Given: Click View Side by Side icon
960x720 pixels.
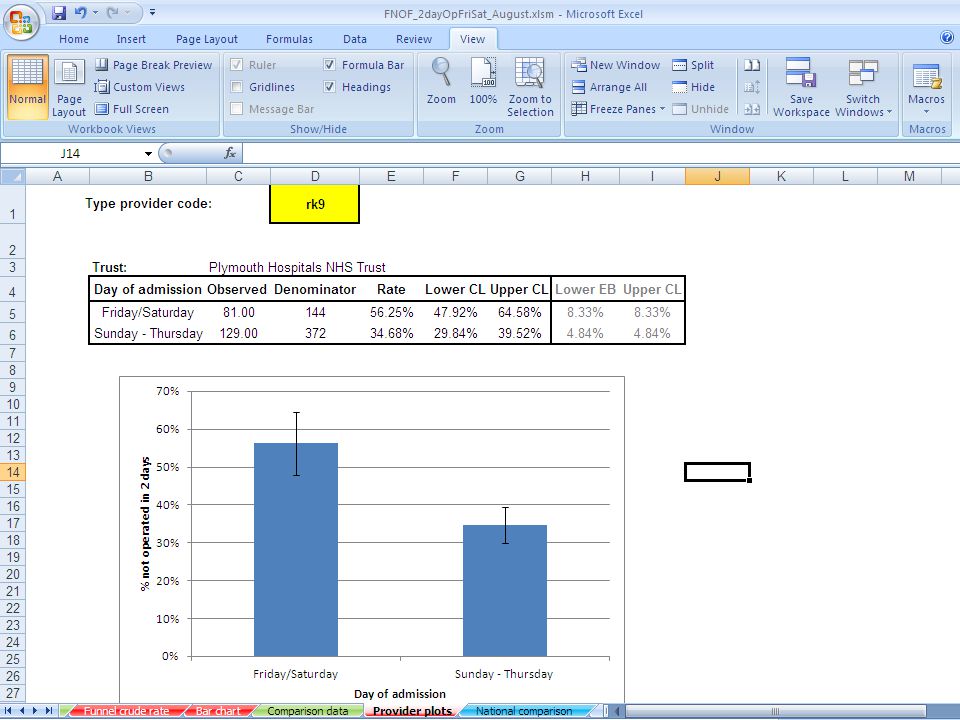Looking at the screenshot, I should (752, 65).
